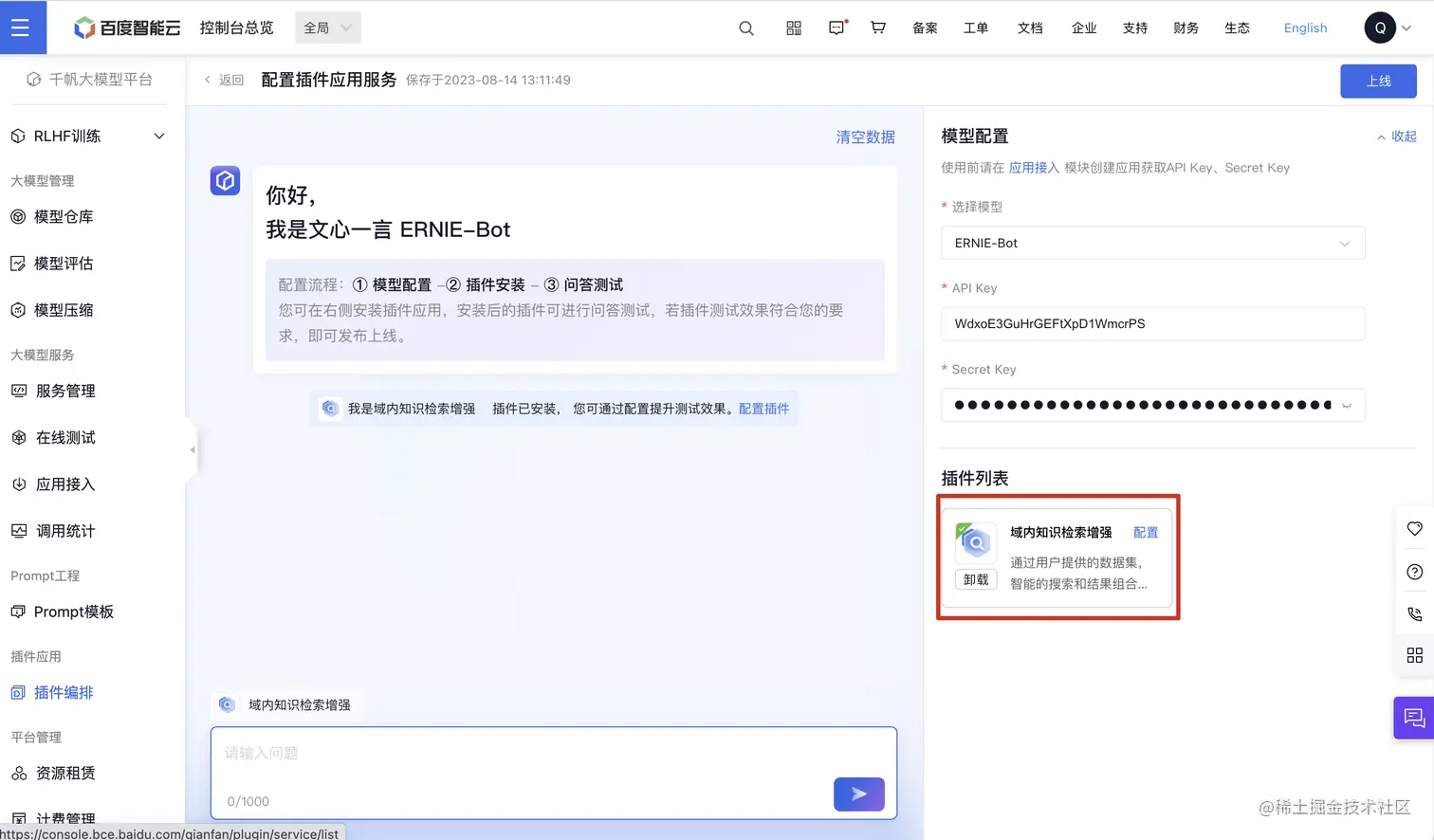
Task: Open the 企业 header menu
Action: [1084, 27]
